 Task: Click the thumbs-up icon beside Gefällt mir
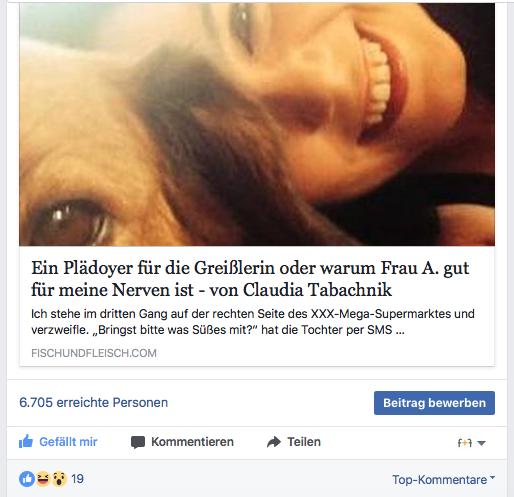point(26,442)
